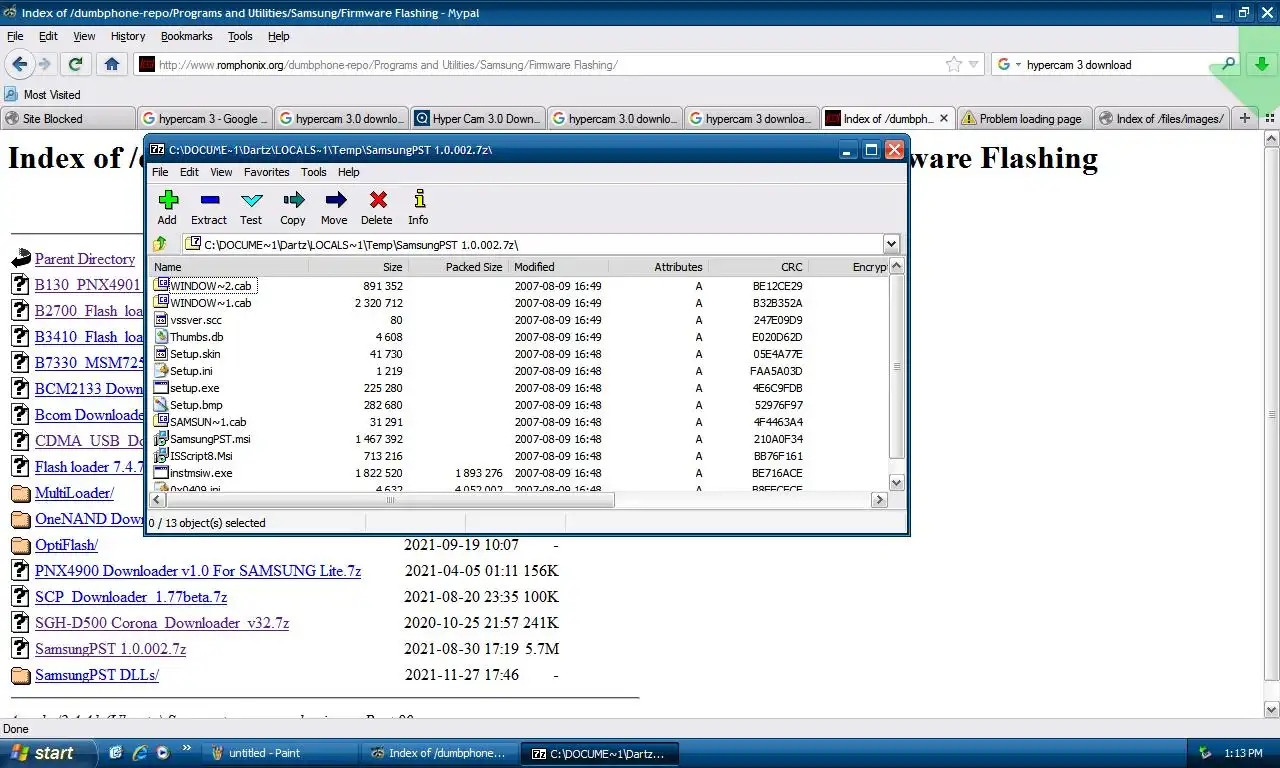
Task: Select Thumbs.db in file list
Action: (196, 337)
